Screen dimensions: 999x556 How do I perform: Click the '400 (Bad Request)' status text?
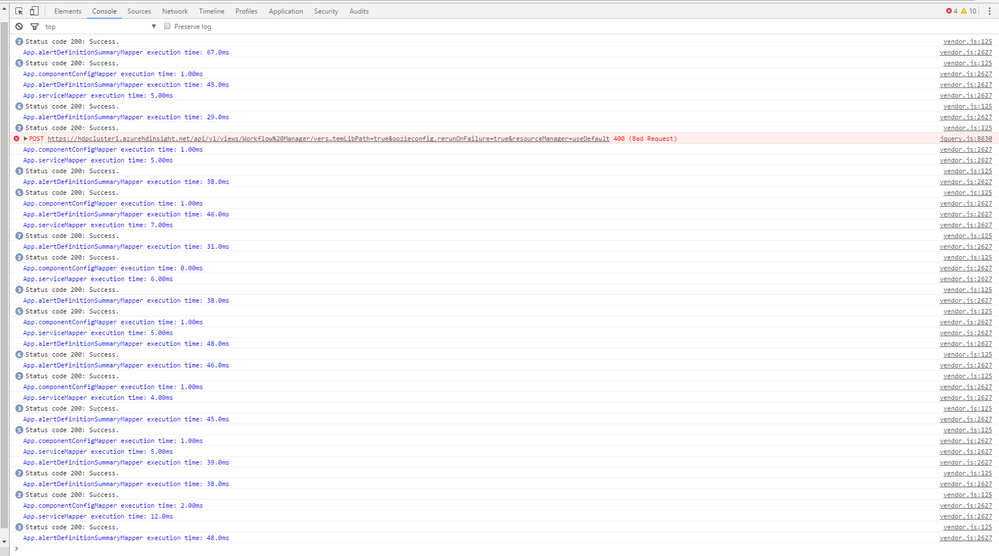tap(645, 138)
